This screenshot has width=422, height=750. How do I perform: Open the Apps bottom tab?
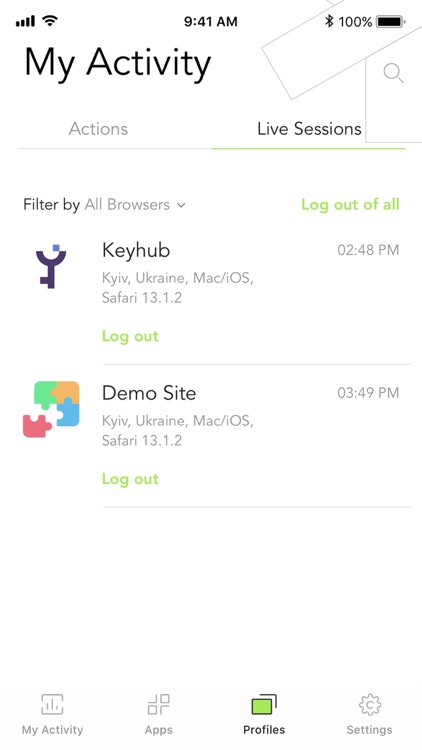coord(158,715)
